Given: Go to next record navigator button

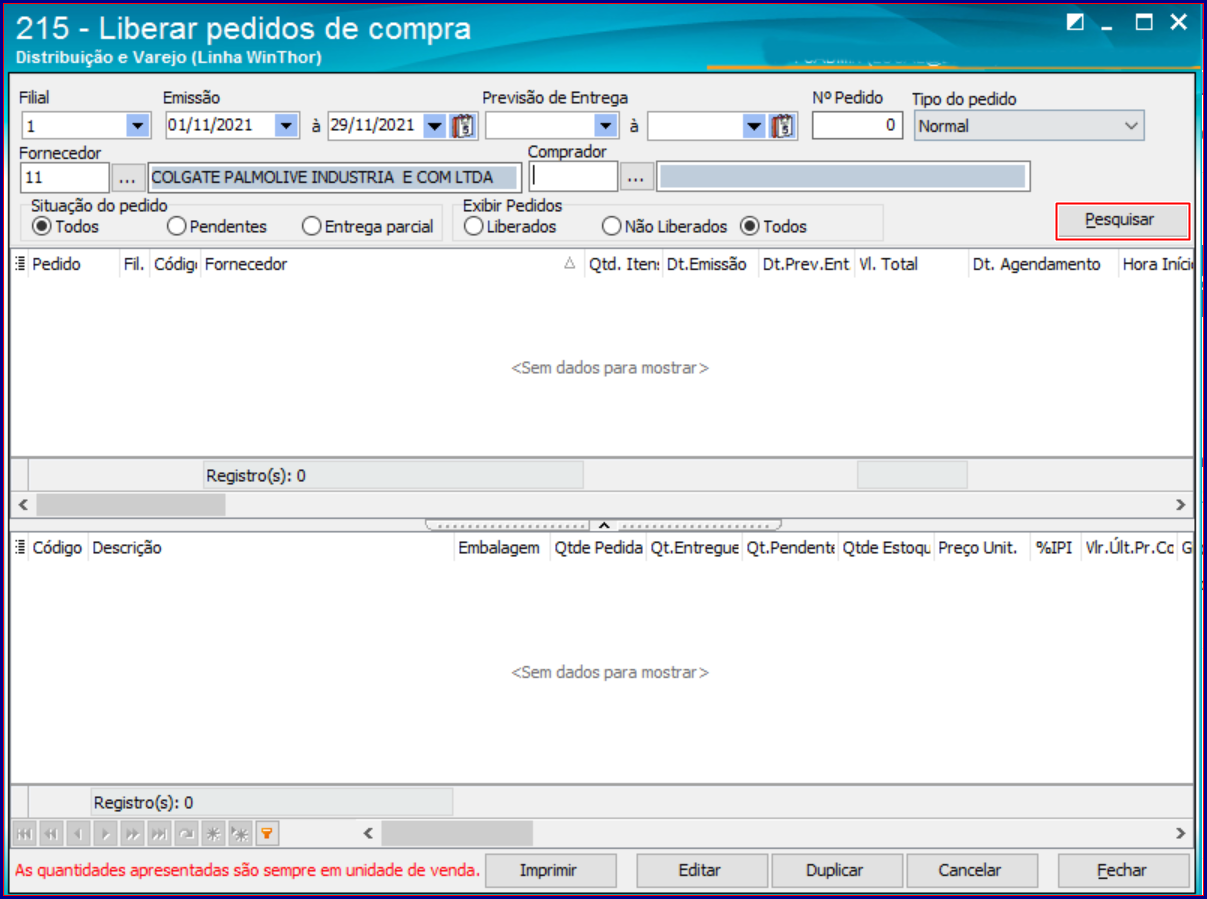Looking at the screenshot, I should click(105, 832).
